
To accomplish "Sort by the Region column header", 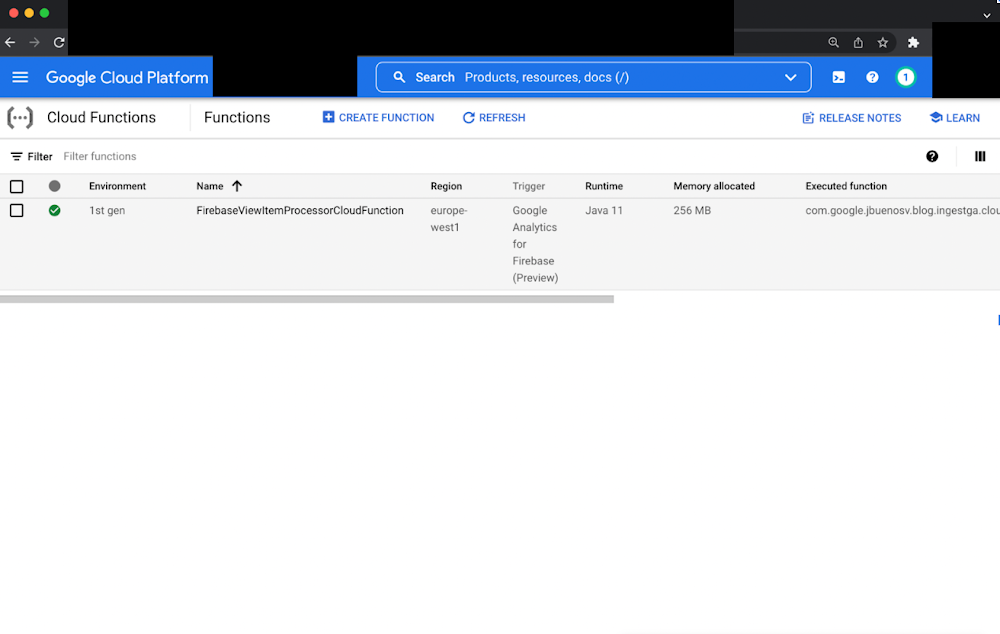I will click(446, 186).
